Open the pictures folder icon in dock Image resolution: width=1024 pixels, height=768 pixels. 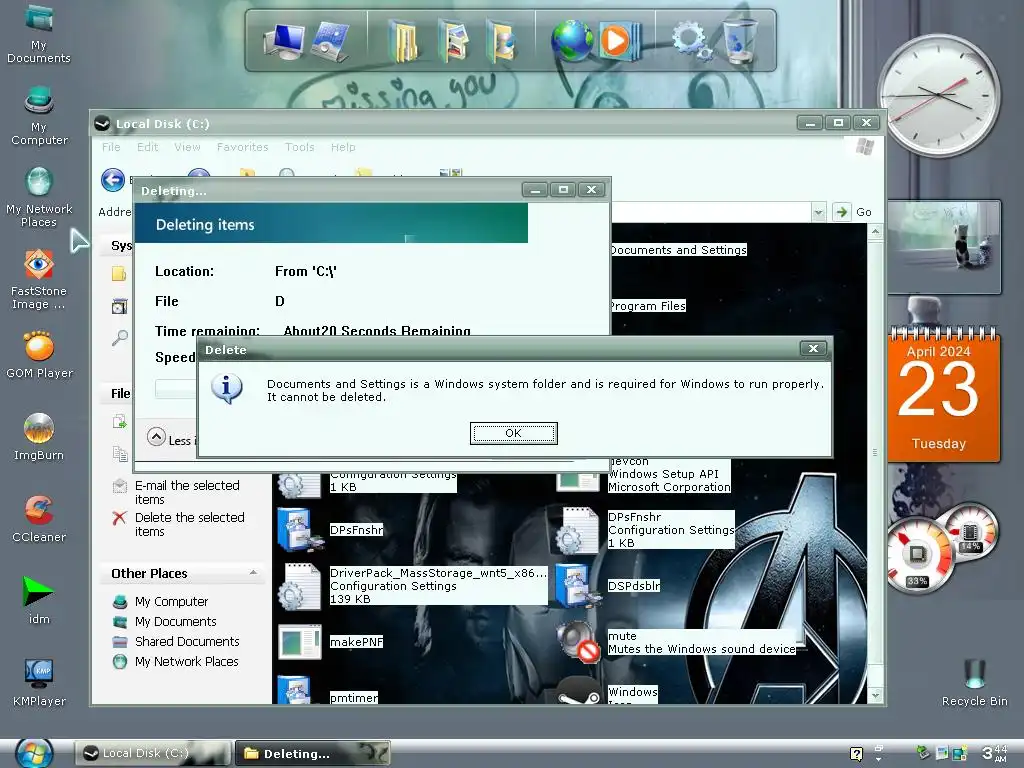coord(454,42)
